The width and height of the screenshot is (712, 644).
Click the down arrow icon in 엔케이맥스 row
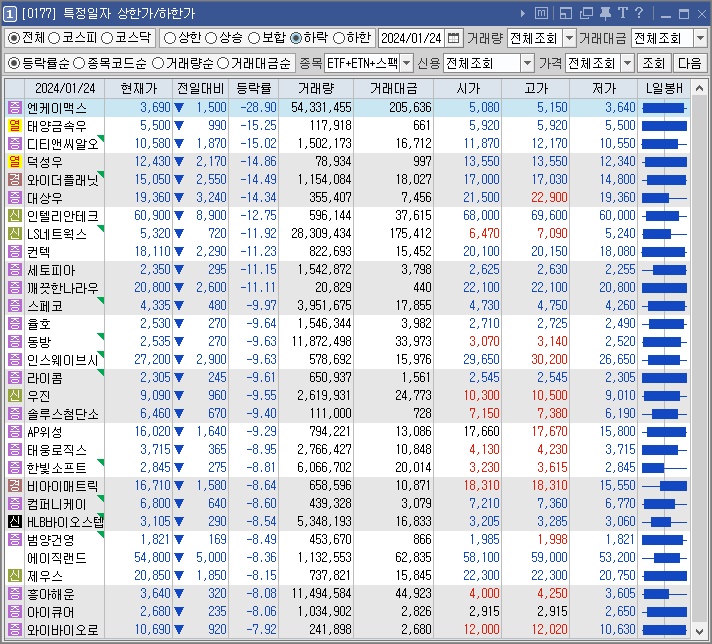[x=179, y=108]
